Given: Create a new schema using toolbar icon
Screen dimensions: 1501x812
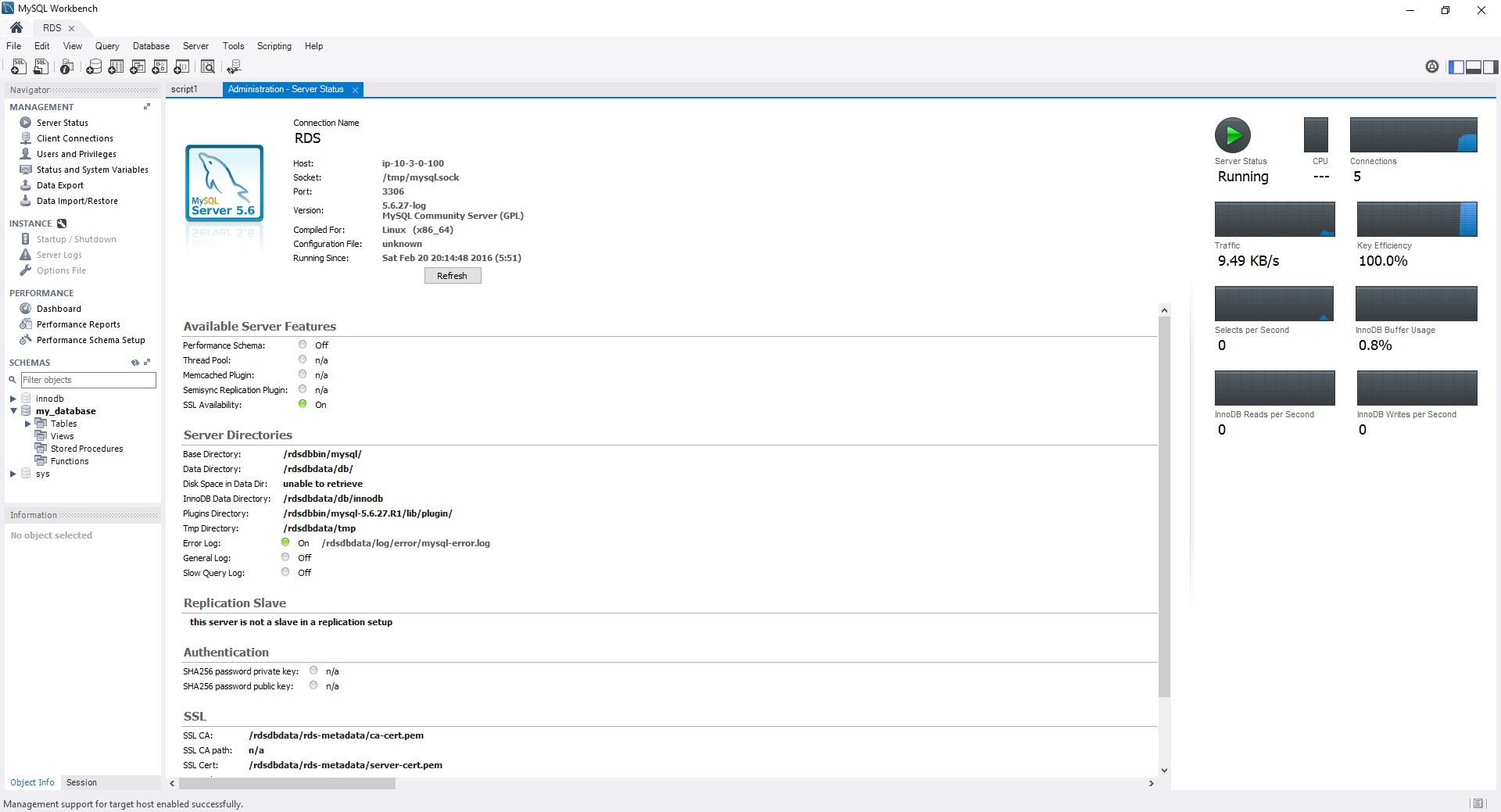Looking at the screenshot, I should click(94, 67).
